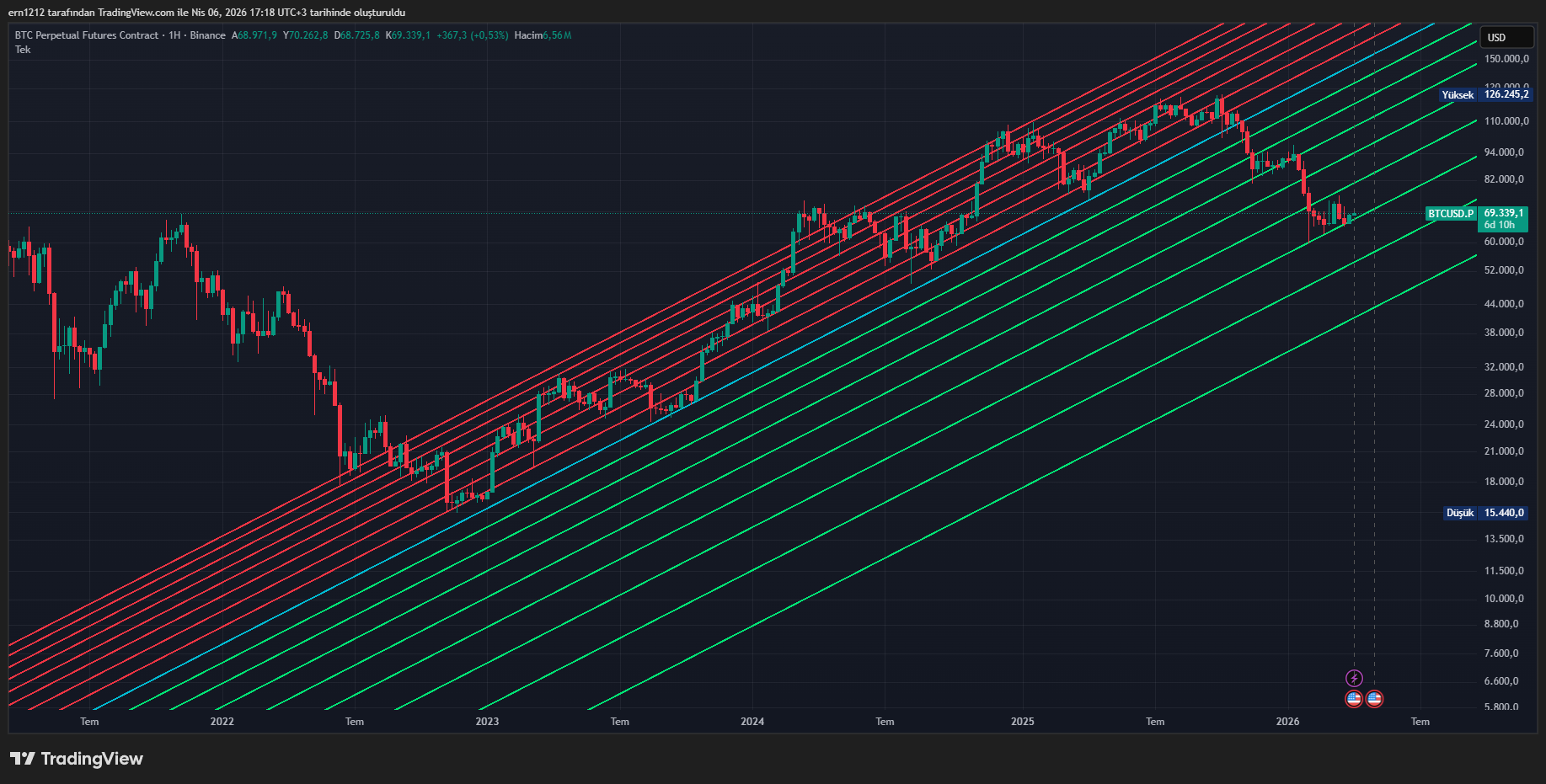Click the 2024 label on time axis
Image resolution: width=1546 pixels, height=784 pixels.
point(752,722)
